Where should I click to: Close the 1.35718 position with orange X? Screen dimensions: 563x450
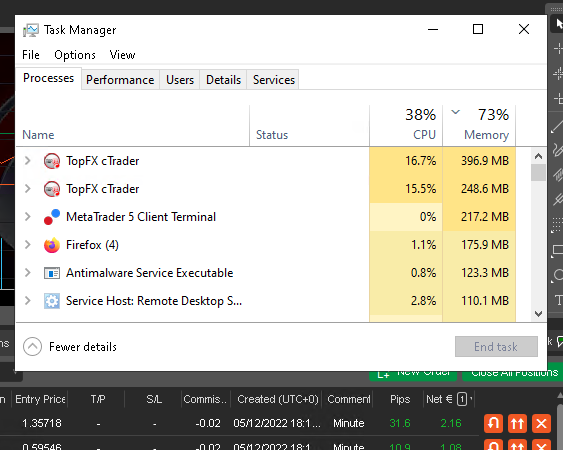pyautogui.click(x=541, y=423)
